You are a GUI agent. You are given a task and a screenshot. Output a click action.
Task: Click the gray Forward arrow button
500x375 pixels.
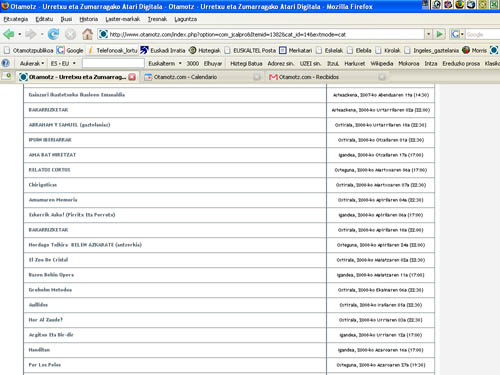31,34
